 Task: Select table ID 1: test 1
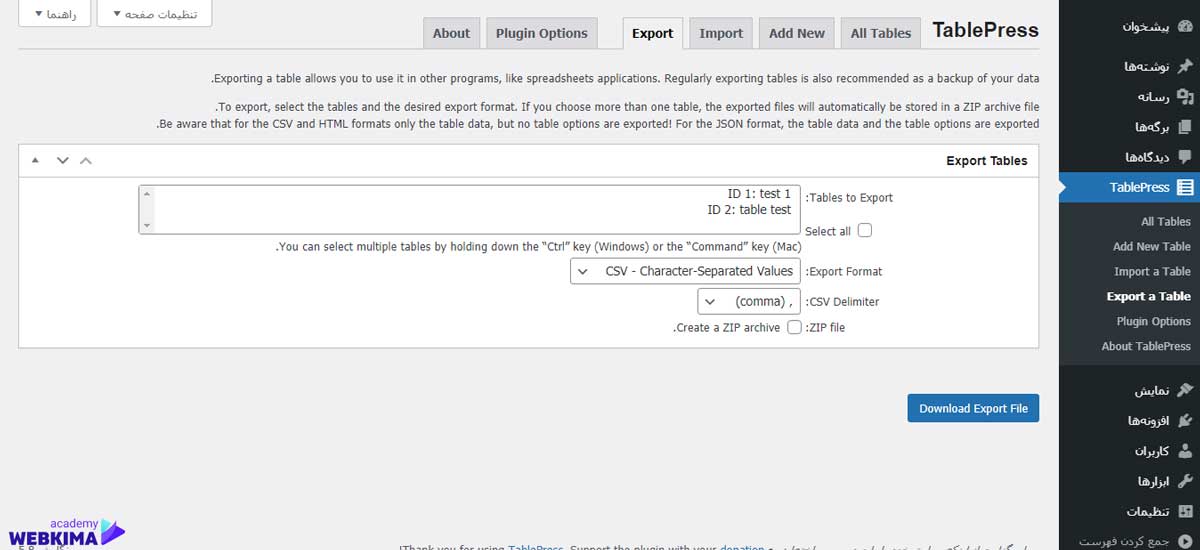759,194
